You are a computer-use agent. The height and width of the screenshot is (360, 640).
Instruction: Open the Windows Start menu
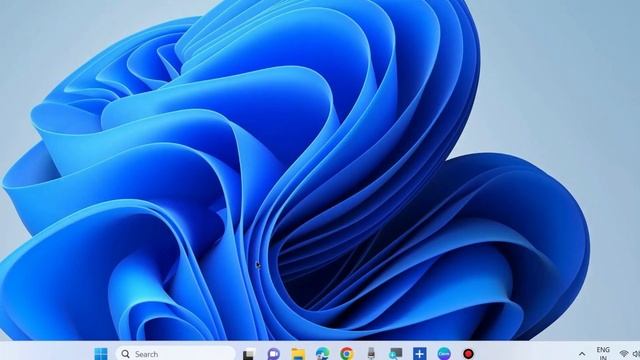pyautogui.click(x=101, y=353)
